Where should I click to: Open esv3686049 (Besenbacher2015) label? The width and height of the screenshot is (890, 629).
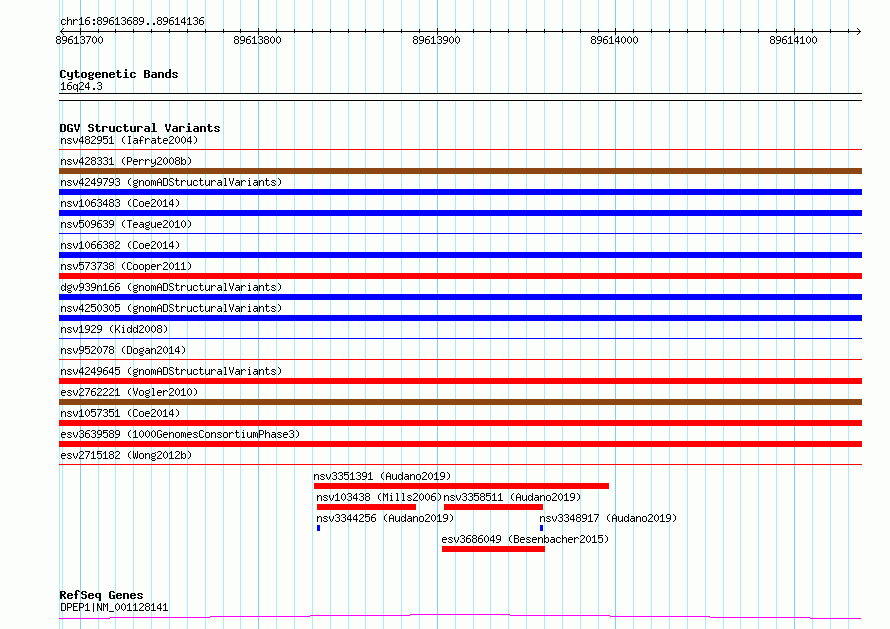click(x=525, y=539)
